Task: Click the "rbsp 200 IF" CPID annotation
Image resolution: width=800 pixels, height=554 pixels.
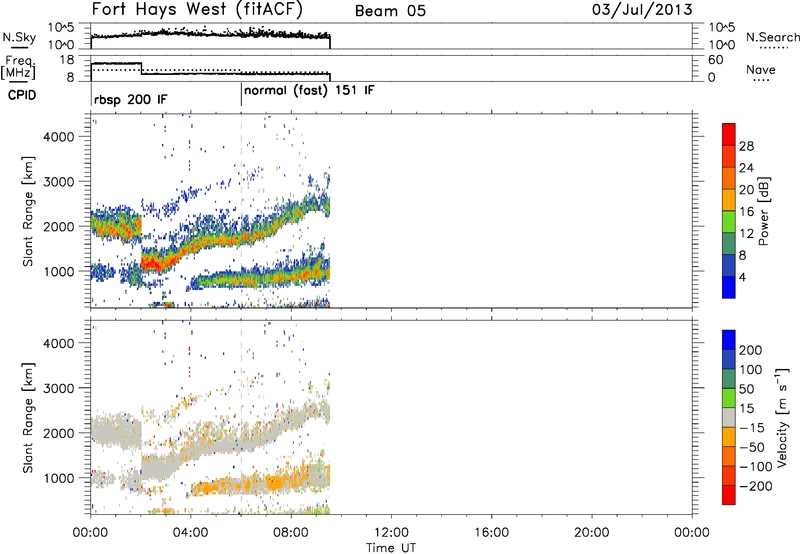Action: (x=131, y=99)
